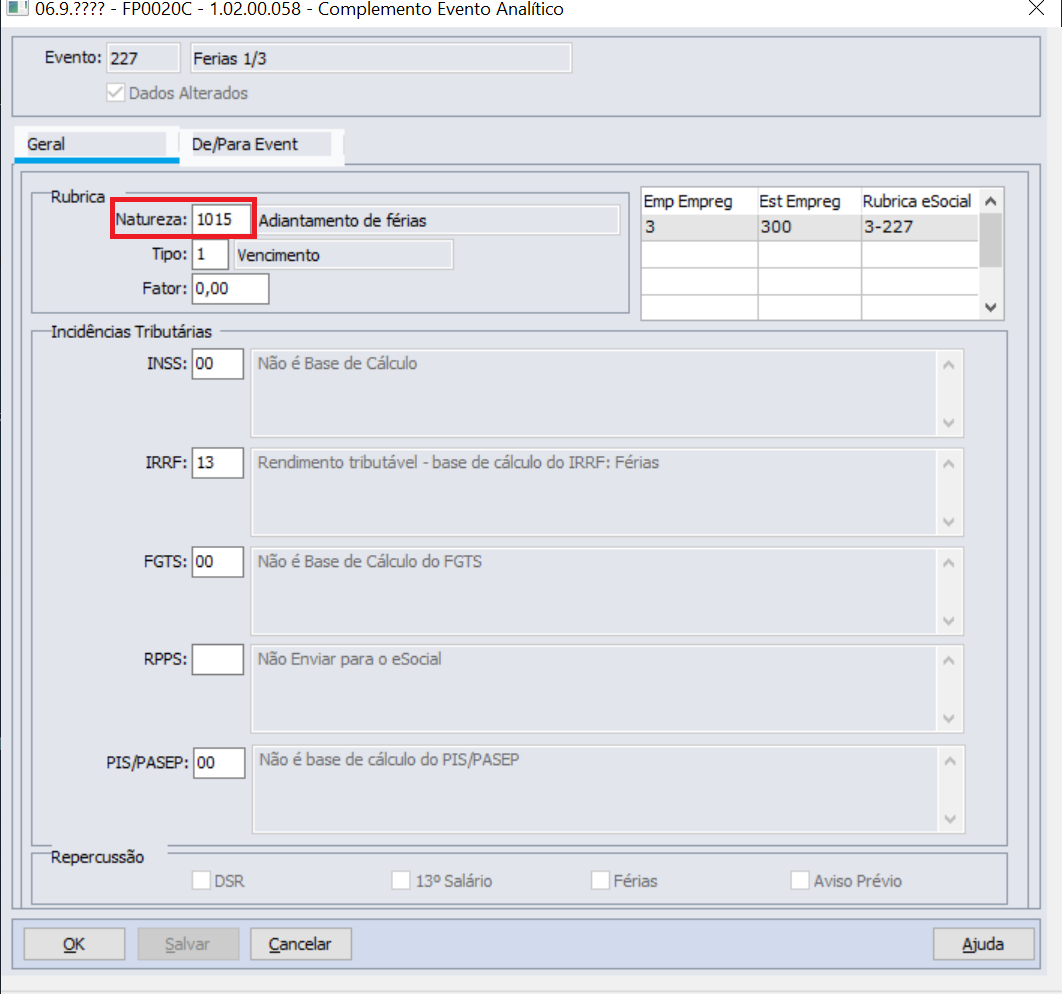Click the Salvar button
This screenshot has width=1062, height=994.
[188, 944]
